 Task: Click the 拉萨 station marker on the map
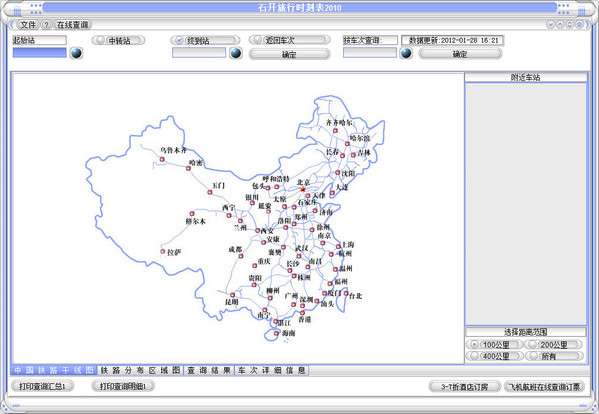click(163, 251)
